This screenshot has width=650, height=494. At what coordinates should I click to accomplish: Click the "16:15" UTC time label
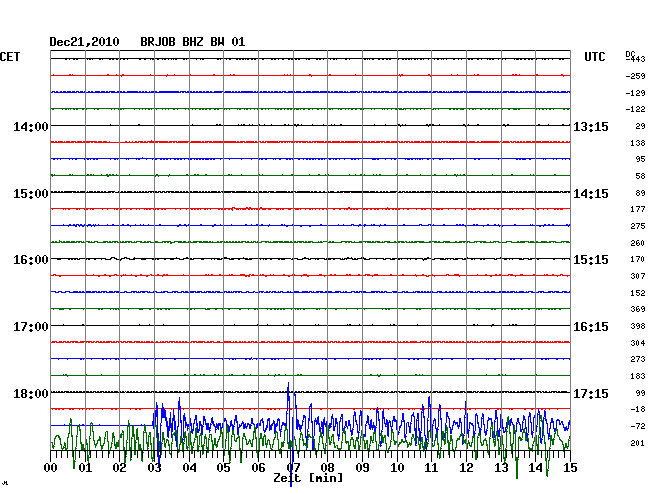click(591, 327)
